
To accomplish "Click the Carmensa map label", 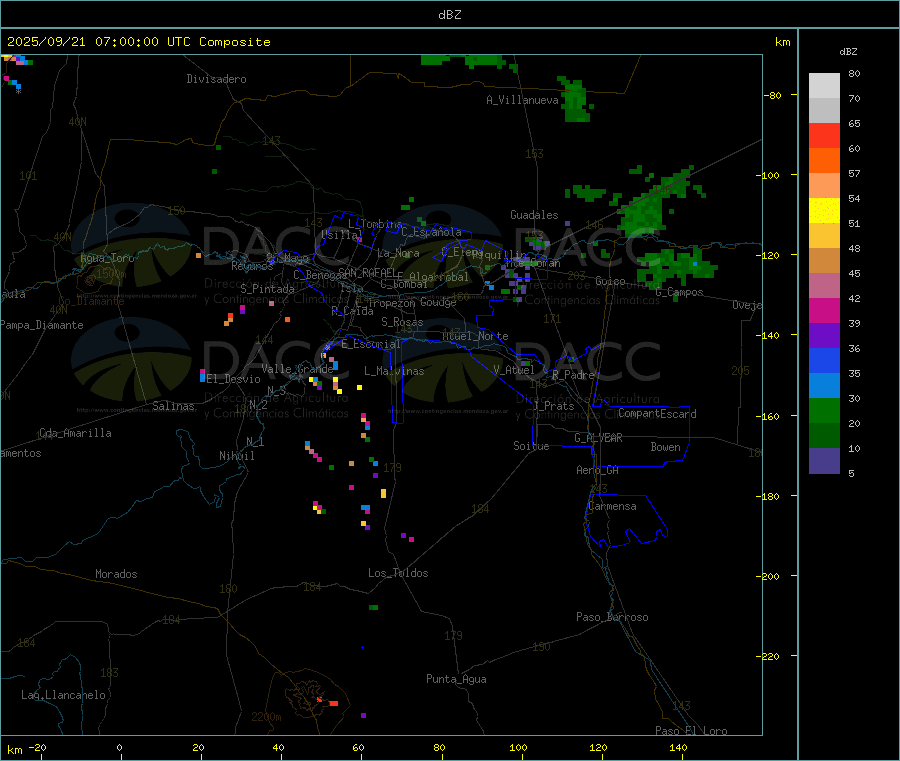I will coord(612,506).
